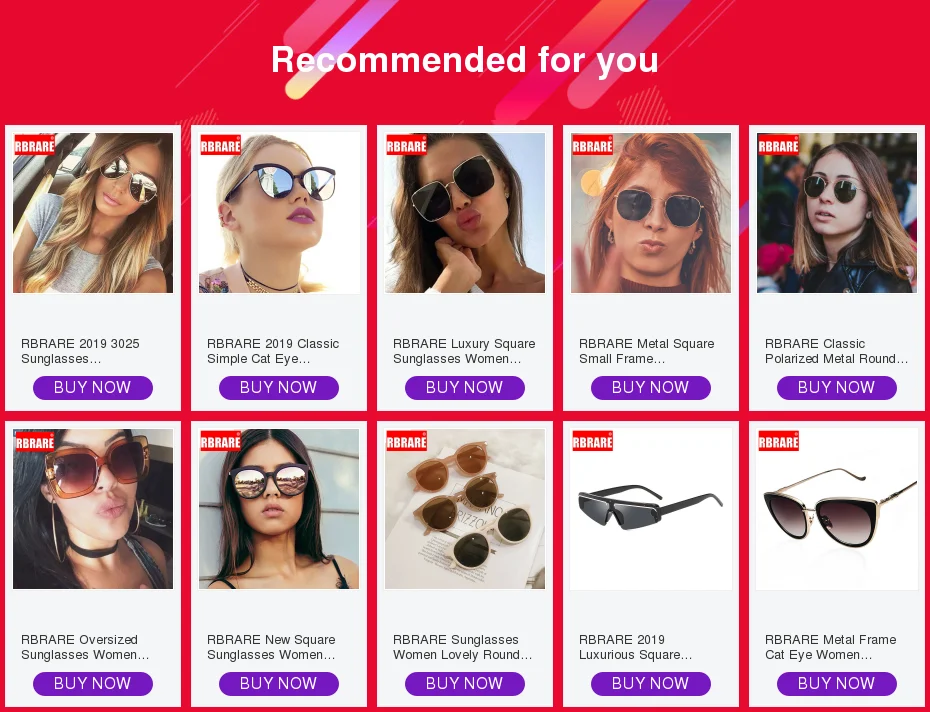Open RBRARE Oversized Sunglasses Women title link
930x712 pixels.
pyautogui.click(x=85, y=647)
